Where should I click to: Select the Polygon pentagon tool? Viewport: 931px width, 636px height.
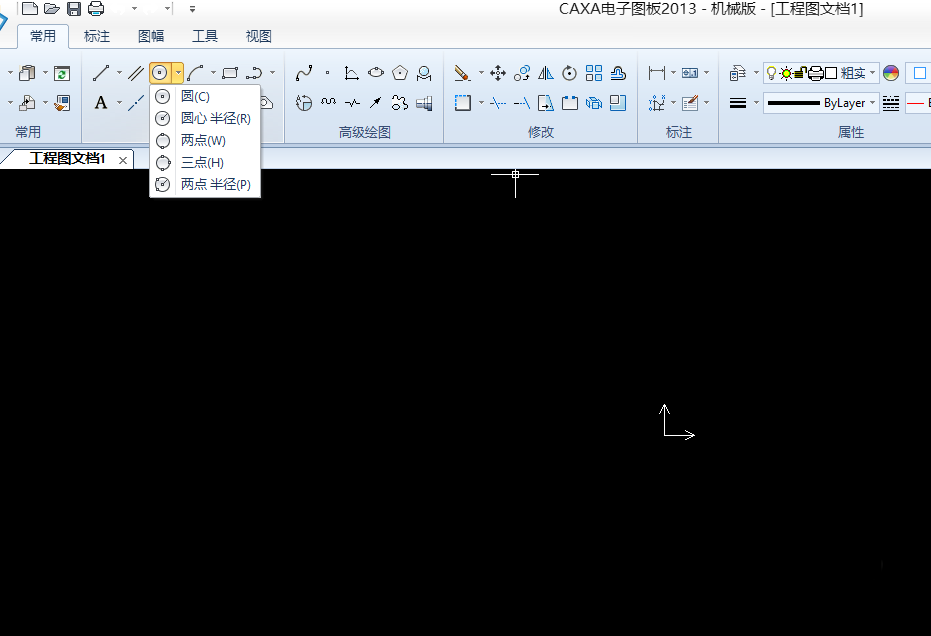pyautogui.click(x=400, y=73)
